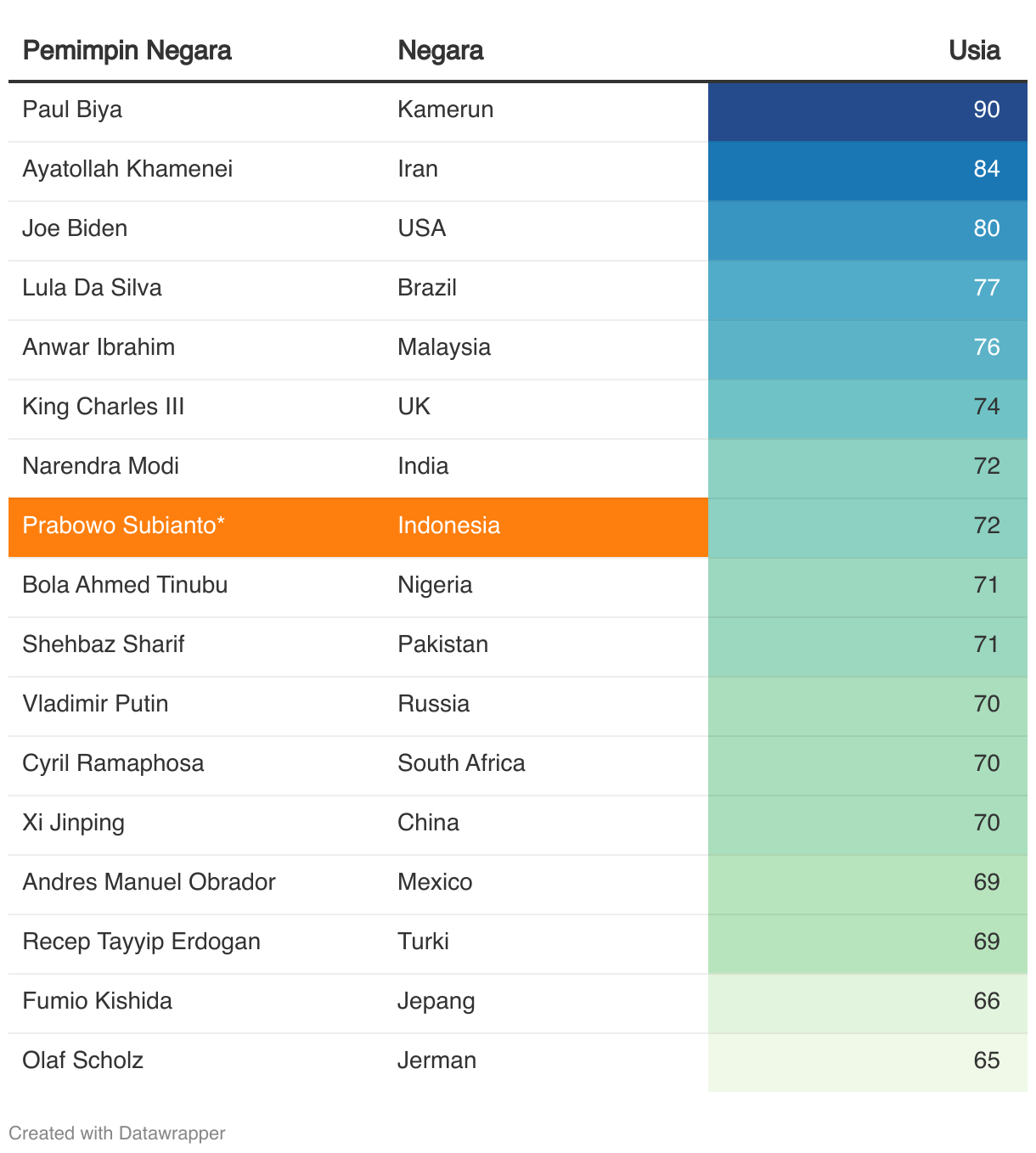
Task: Click the Recep Tayyip Erdogan name
Action: [141, 942]
